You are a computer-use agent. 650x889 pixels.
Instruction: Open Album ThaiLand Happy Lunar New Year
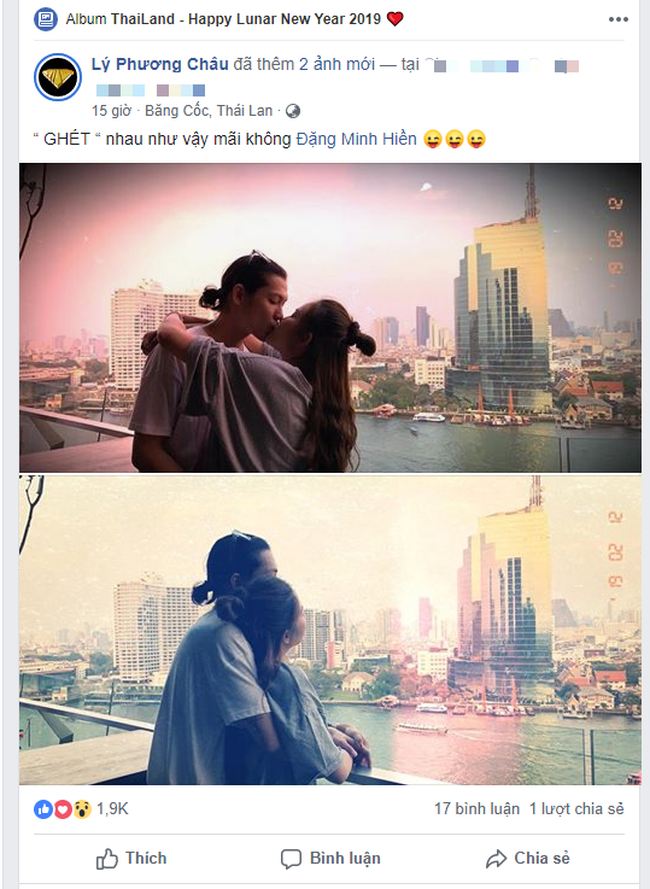pos(223,19)
